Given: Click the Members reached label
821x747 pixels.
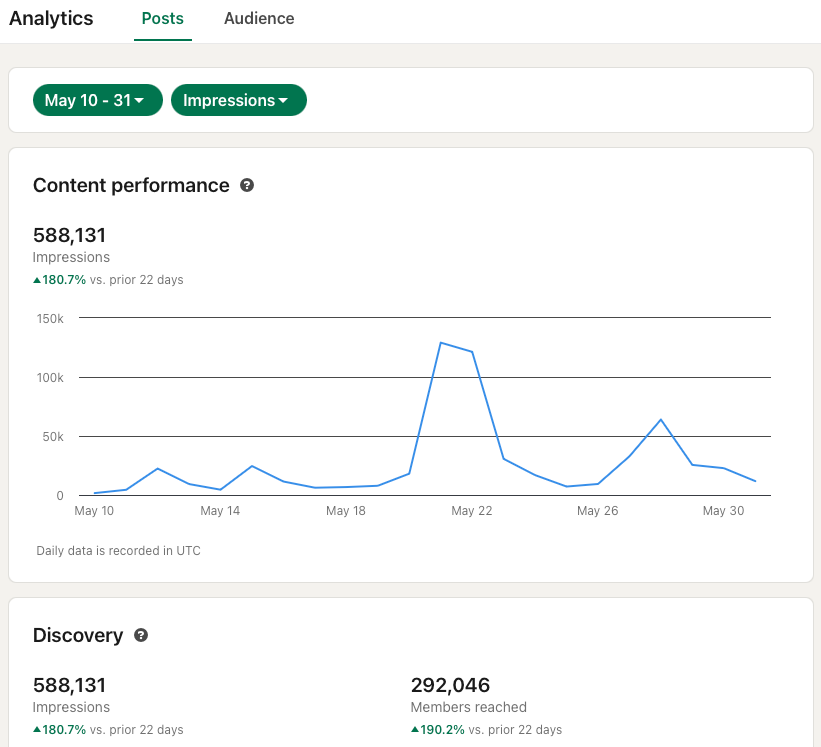Looking at the screenshot, I should (469, 707).
